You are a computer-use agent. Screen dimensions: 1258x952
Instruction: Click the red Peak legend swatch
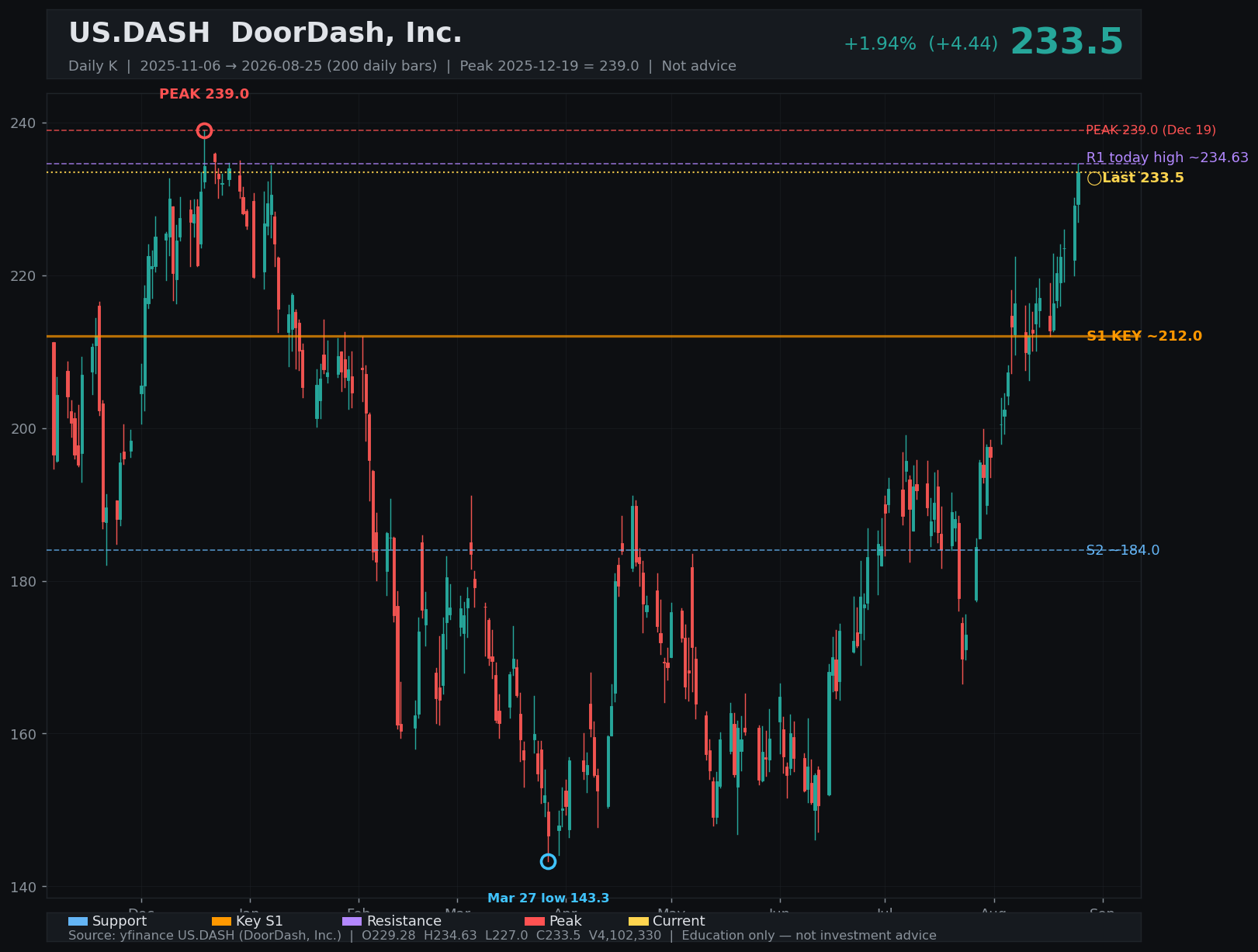pyautogui.click(x=535, y=921)
